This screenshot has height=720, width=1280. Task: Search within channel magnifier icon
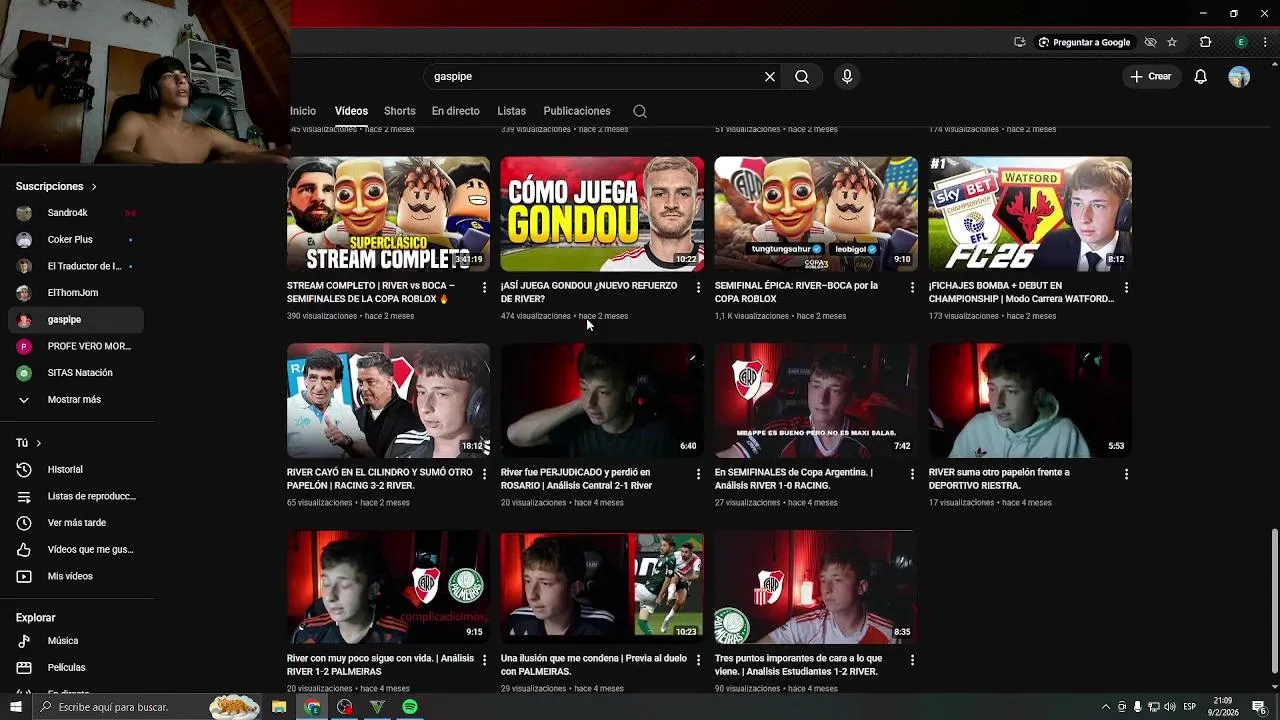pyautogui.click(x=640, y=111)
